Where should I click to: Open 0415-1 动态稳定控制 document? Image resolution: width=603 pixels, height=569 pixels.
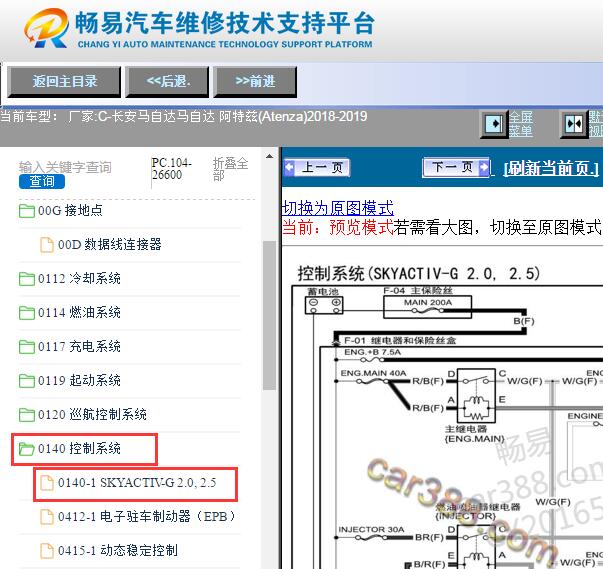tap(118, 550)
